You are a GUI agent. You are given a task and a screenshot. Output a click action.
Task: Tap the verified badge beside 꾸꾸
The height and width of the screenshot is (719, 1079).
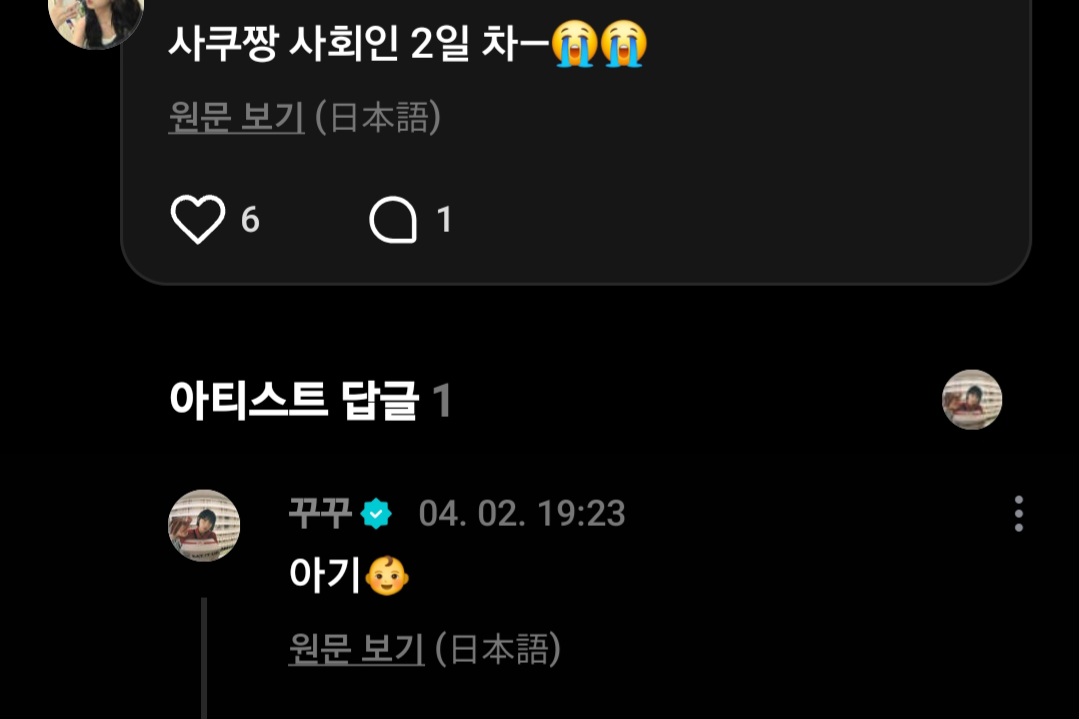(376, 513)
